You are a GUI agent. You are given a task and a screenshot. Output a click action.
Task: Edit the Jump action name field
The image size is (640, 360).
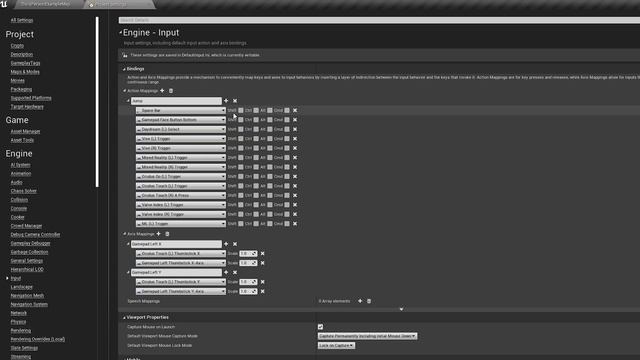pyautogui.click(x=176, y=100)
